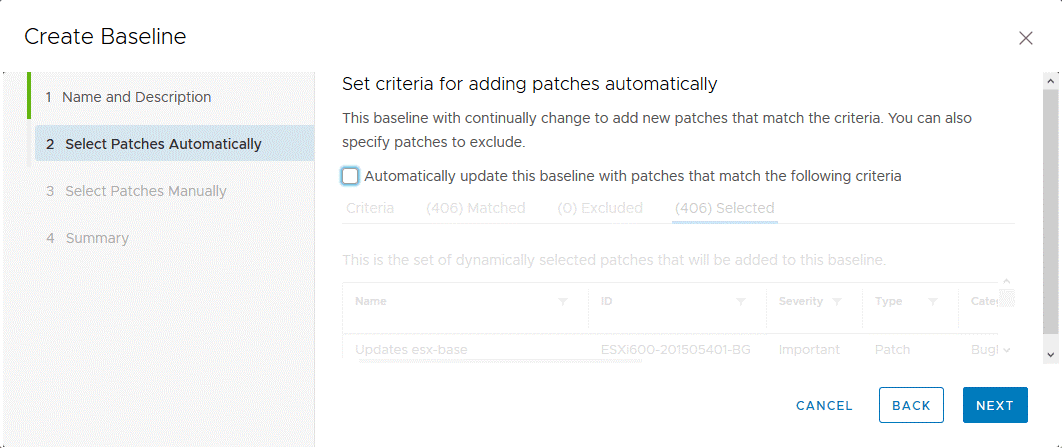Filter the Name column
Screen dimensions: 1062x448
coord(562,302)
